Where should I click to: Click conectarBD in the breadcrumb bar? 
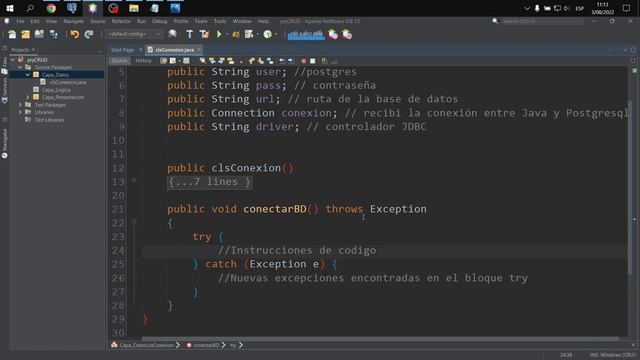click(x=206, y=345)
